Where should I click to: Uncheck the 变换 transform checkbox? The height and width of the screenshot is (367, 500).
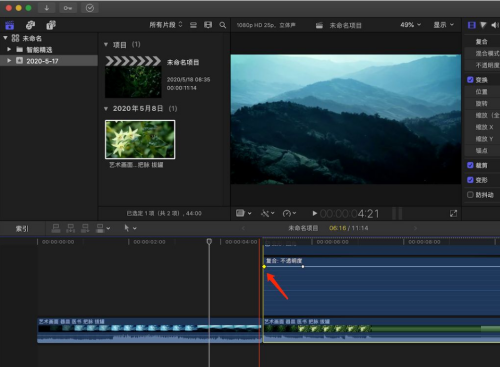(470, 80)
